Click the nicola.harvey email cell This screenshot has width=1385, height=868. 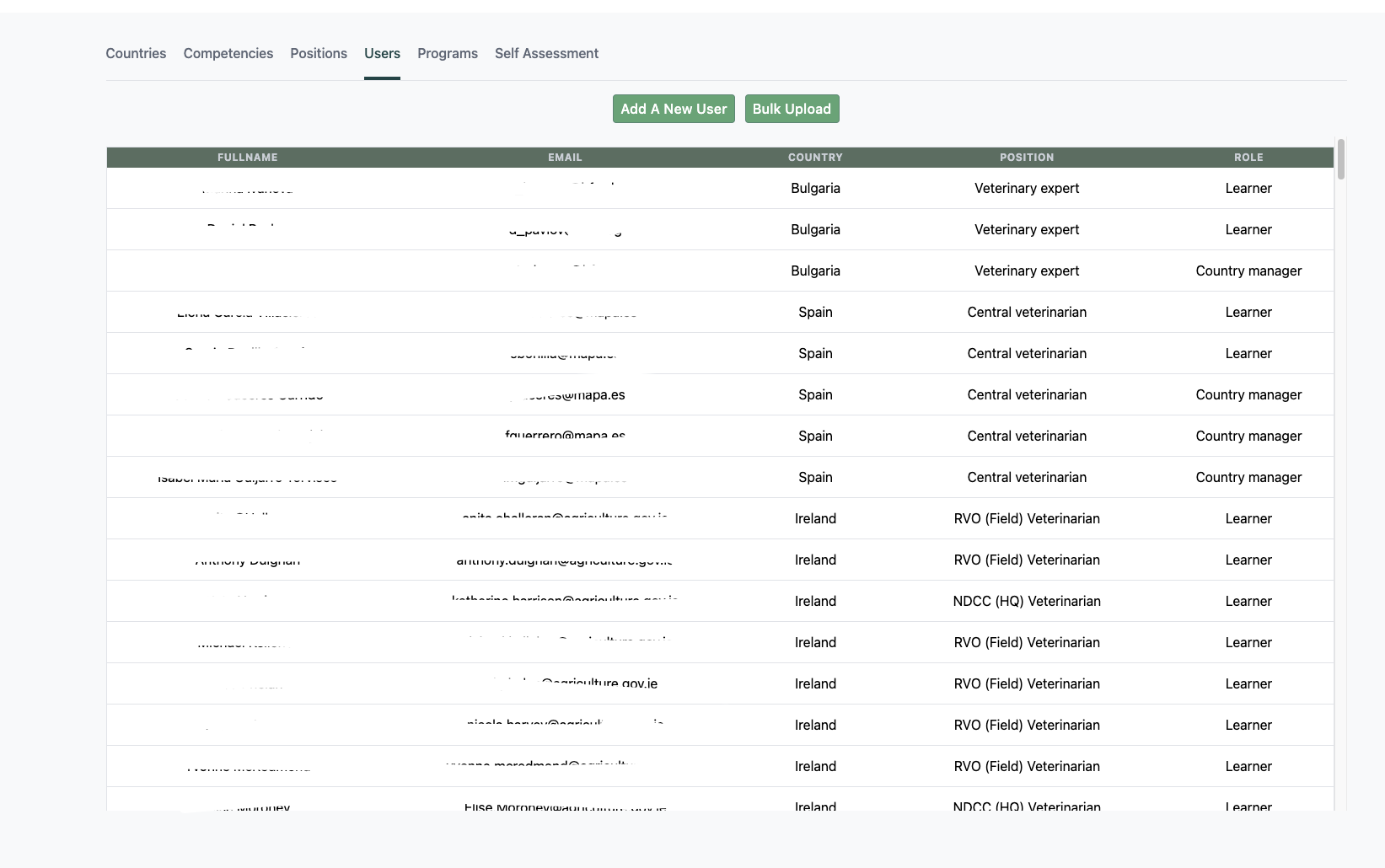coord(565,725)
